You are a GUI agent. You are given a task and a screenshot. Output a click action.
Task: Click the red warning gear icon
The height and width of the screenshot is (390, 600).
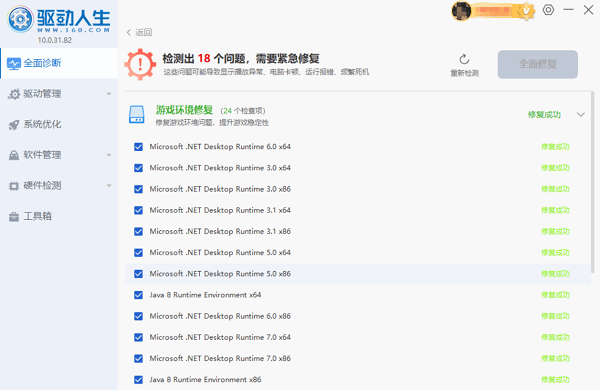point(140,64)
